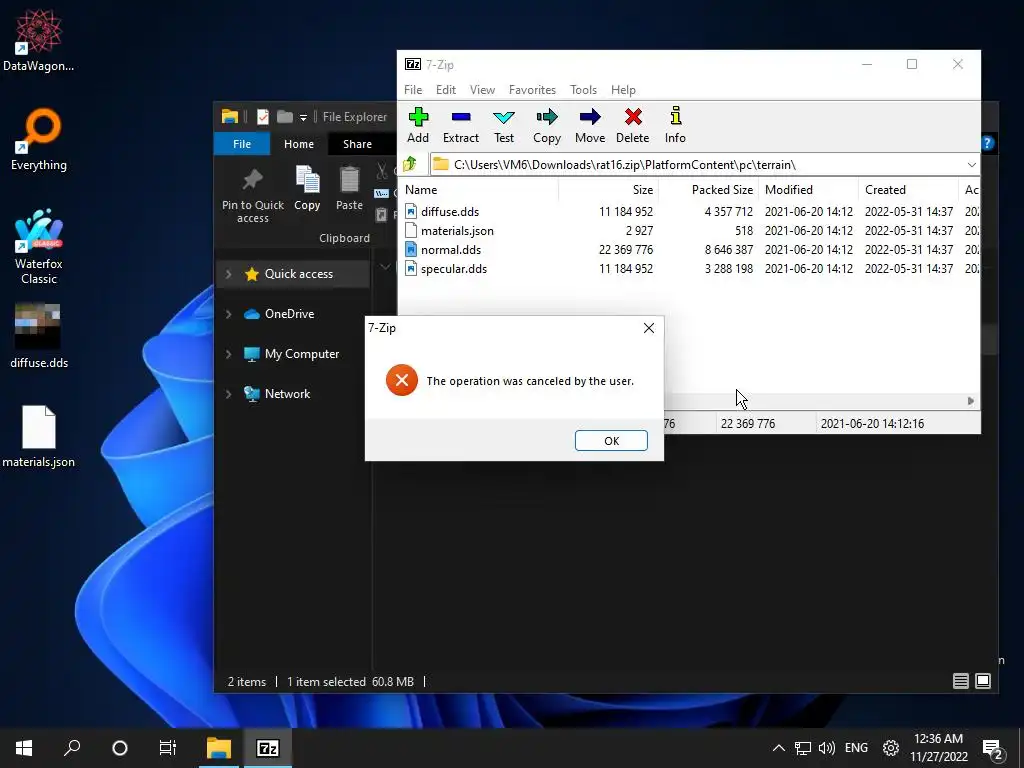The height and width of the screenshot is (768, 1024).
Task: Open the clock and date flyout
Action: click(938, 748)
